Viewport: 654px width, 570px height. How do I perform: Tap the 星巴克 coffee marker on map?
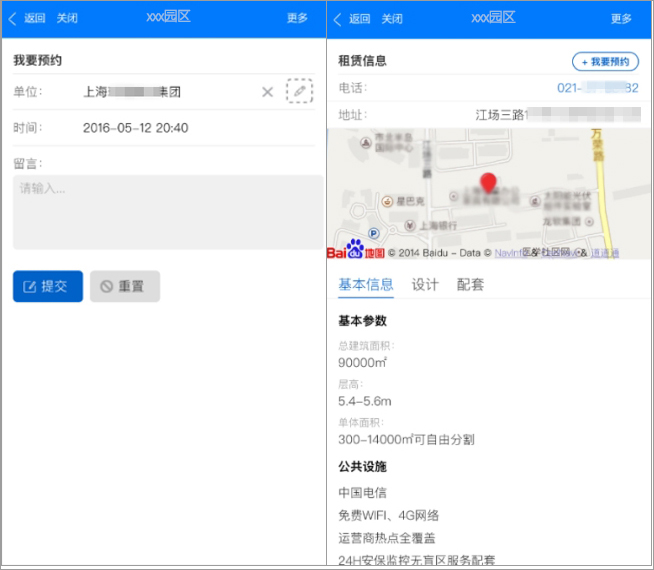pyautogui.click(x=387, y=201)
